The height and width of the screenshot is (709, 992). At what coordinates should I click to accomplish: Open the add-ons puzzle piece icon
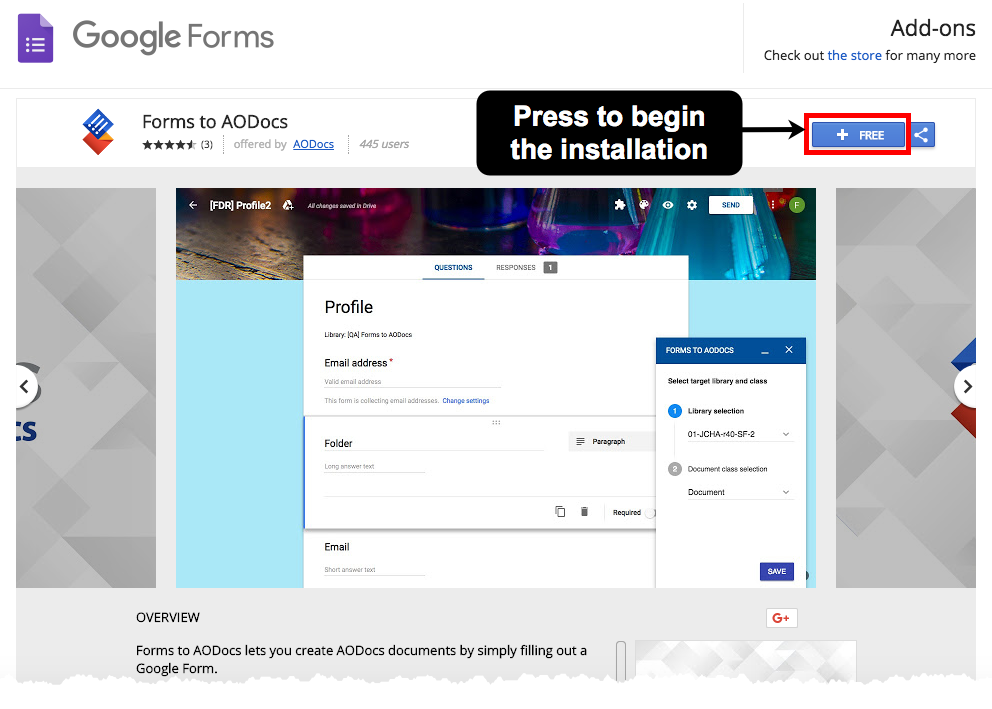(x=619, y=205)
